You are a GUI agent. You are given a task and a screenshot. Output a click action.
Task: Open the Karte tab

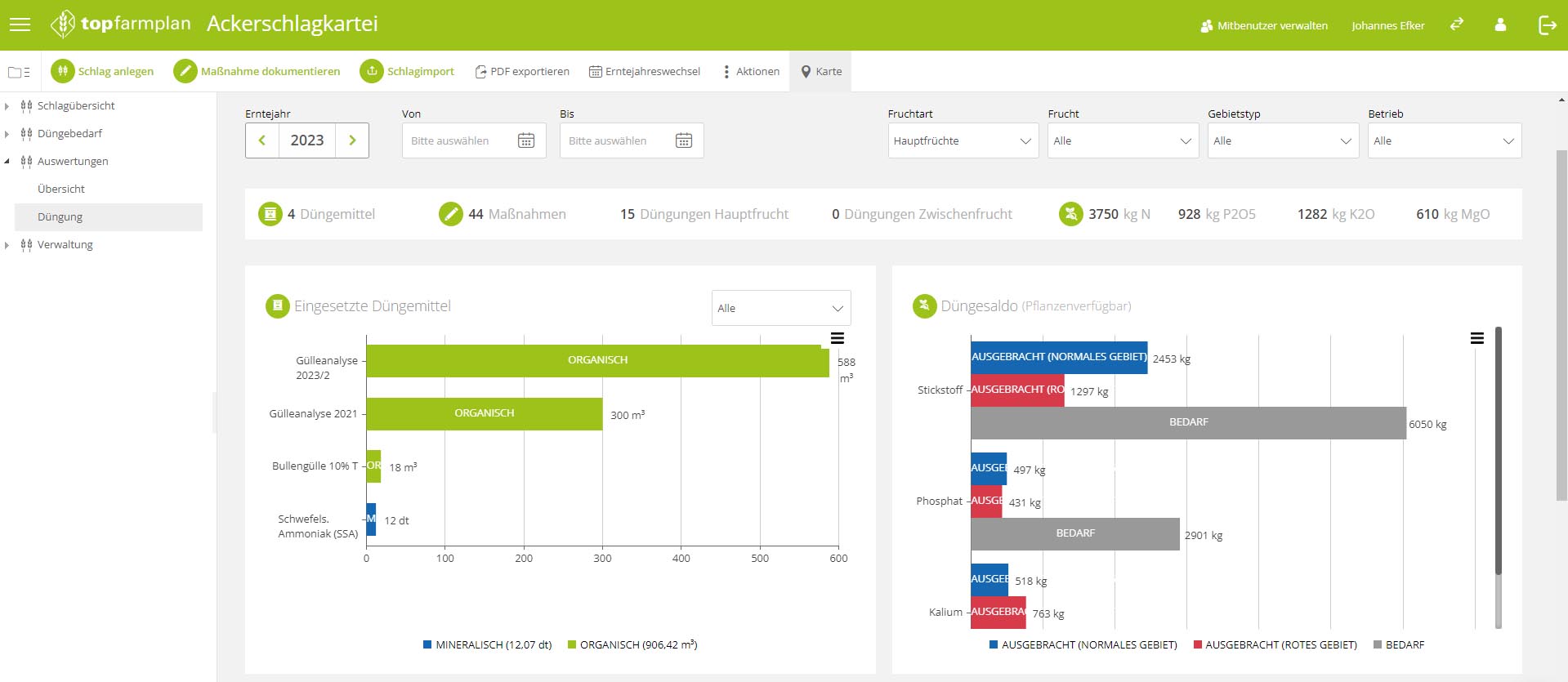[820, 71]
